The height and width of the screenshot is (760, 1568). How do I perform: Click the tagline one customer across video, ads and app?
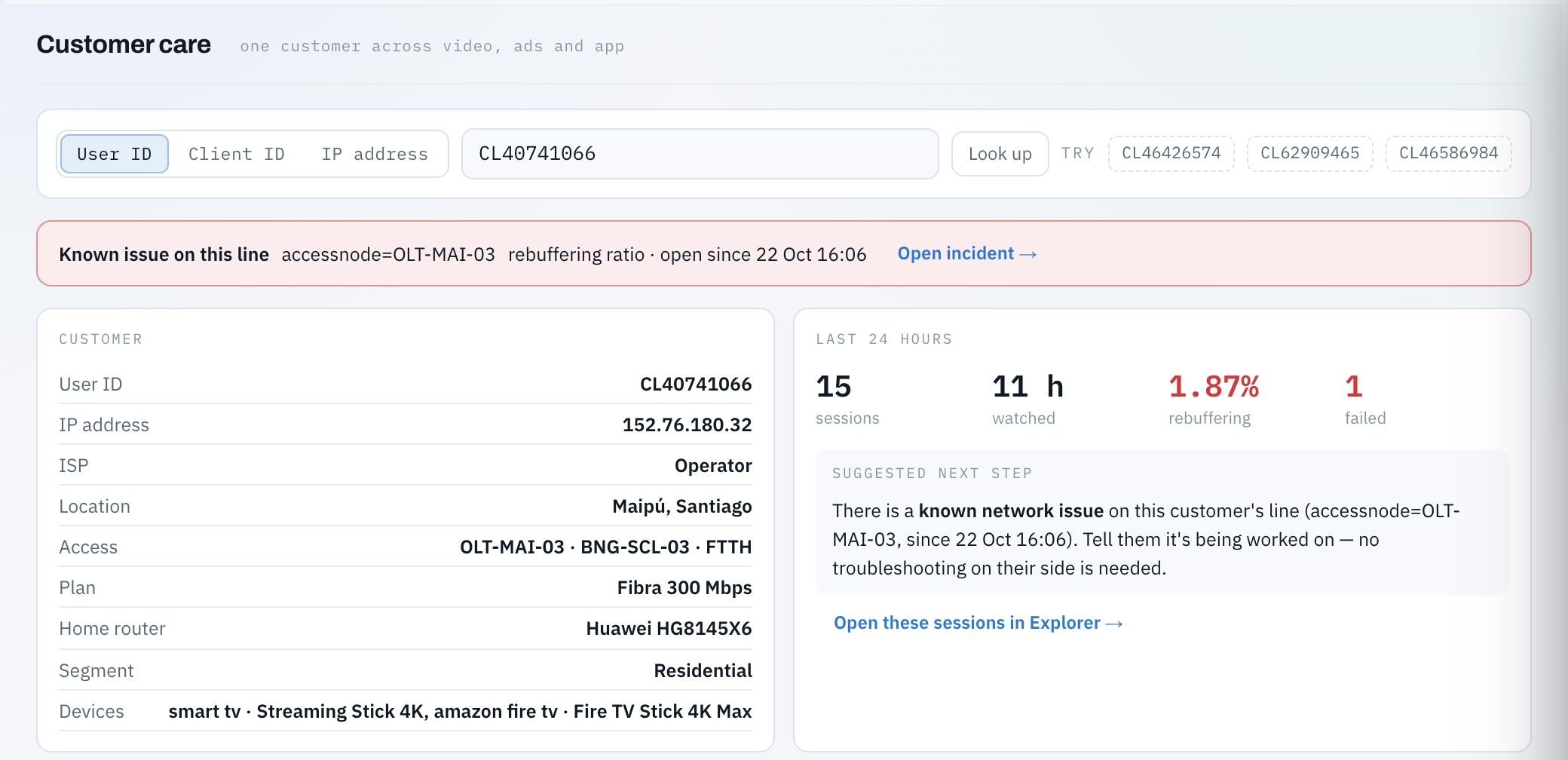click(x=432, y=46)
